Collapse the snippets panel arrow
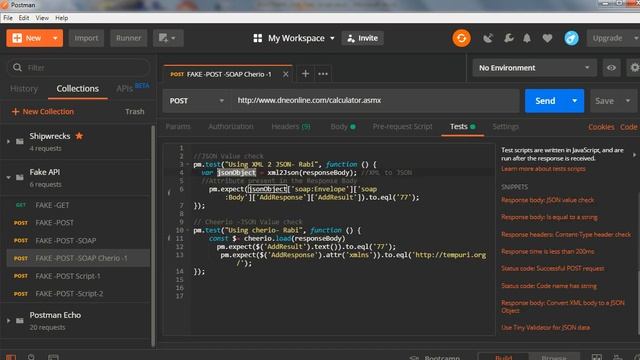Image resolution: width=640 pixels, height=360 pixels. 634,155
